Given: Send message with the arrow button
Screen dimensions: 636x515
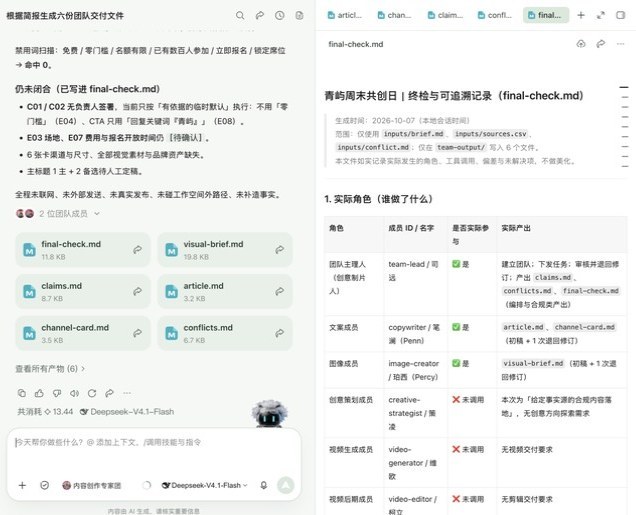Looking at the screenshot, I should (x=286, y=485).
